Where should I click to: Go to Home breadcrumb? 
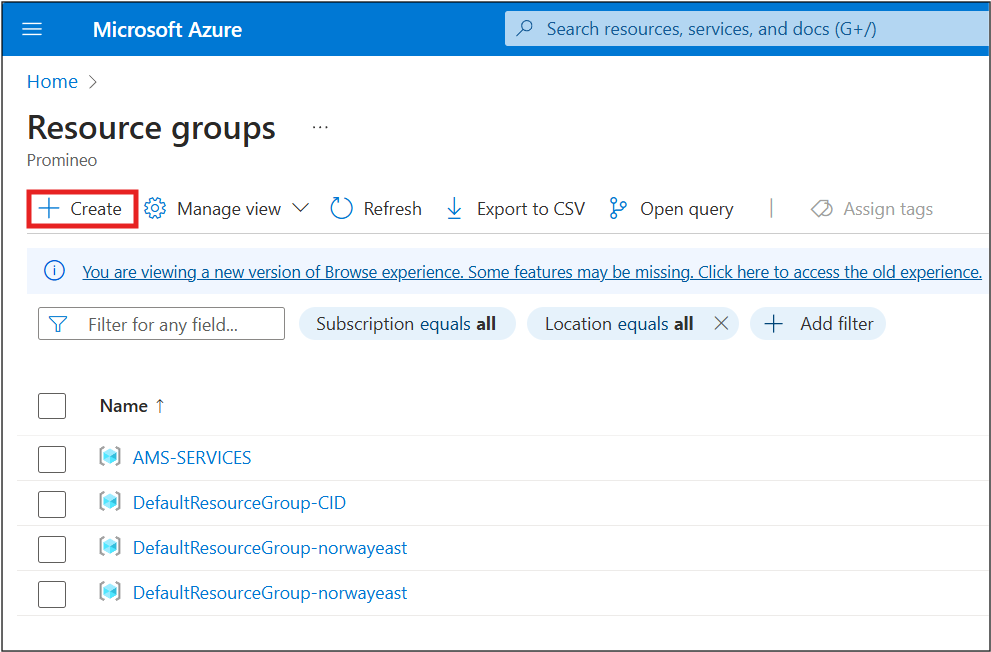[52, 82]
